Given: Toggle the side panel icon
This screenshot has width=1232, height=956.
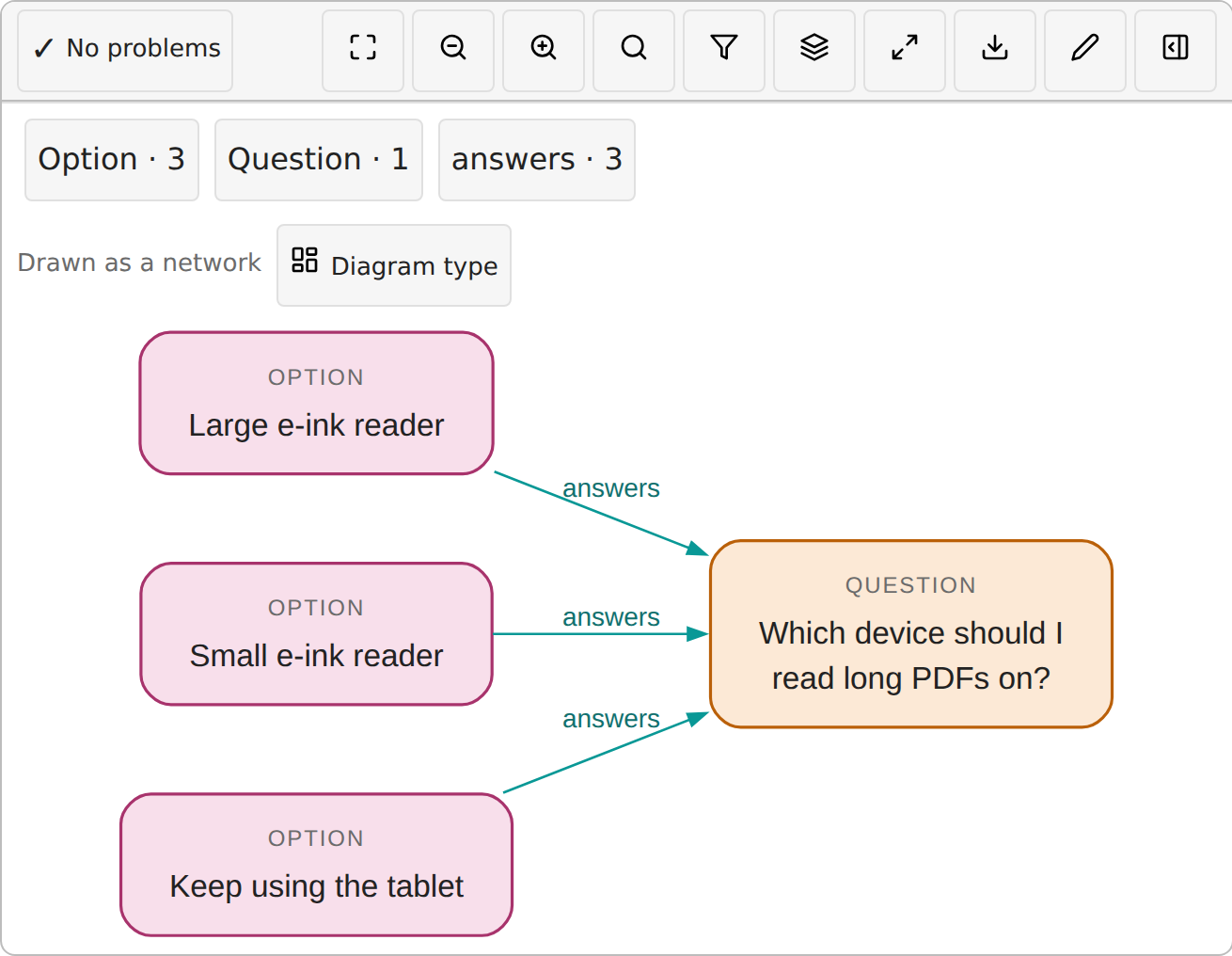Looking at the screenshot, I should [1176, 51].
